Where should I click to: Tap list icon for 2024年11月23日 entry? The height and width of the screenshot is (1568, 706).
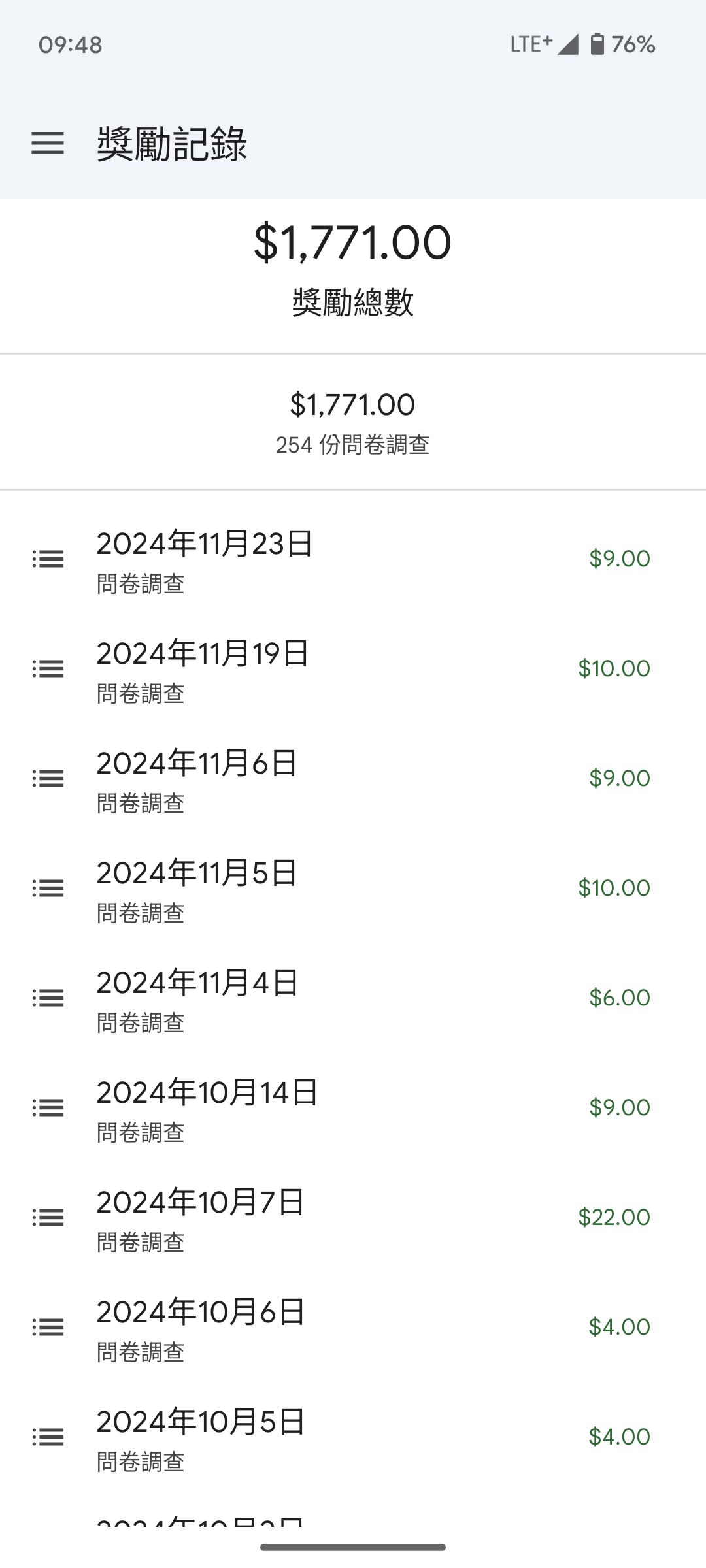pos(48,559)
